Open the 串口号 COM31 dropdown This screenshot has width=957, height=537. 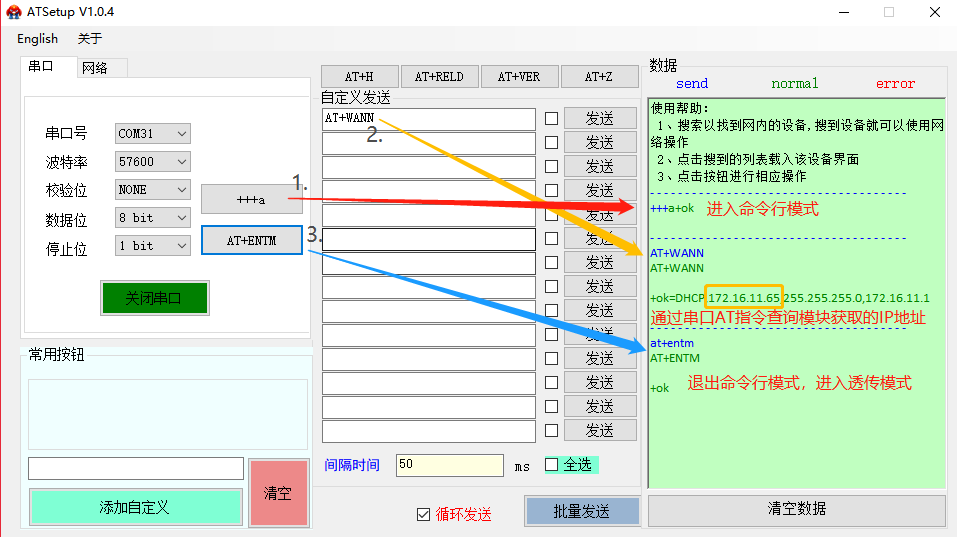tap(152, 133)
